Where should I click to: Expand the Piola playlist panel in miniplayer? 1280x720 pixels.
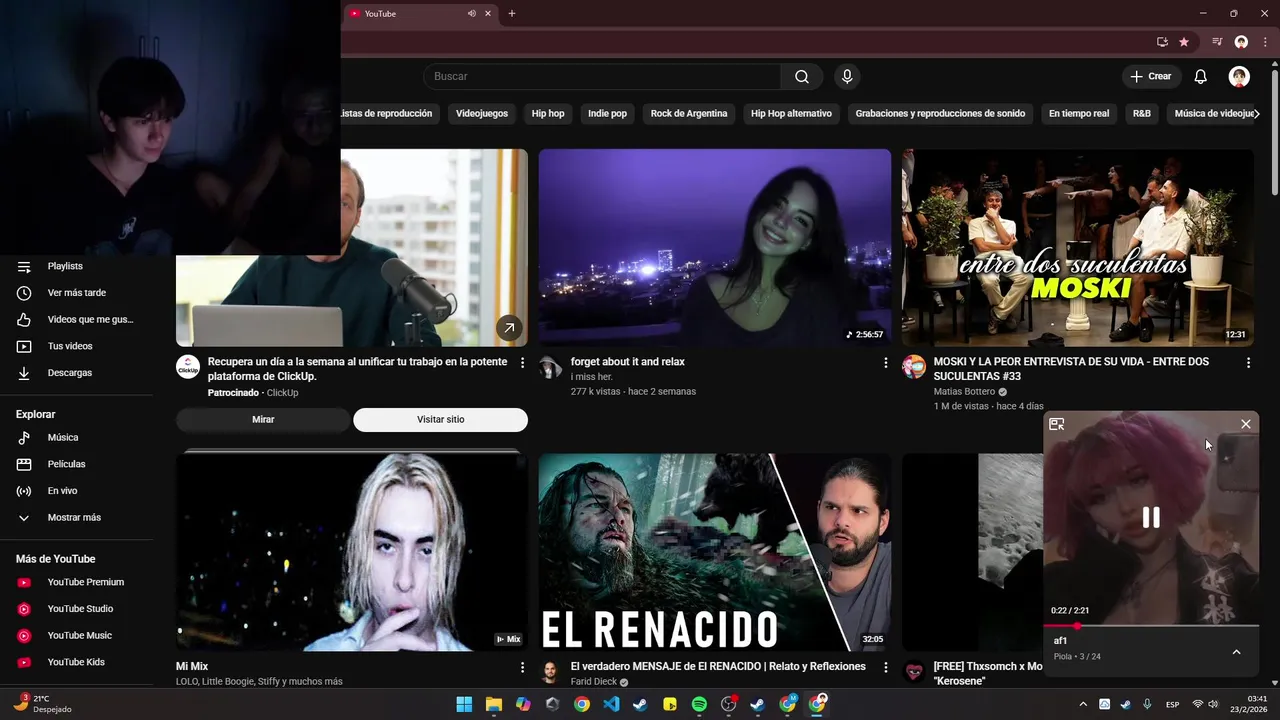click(1236, 652)
